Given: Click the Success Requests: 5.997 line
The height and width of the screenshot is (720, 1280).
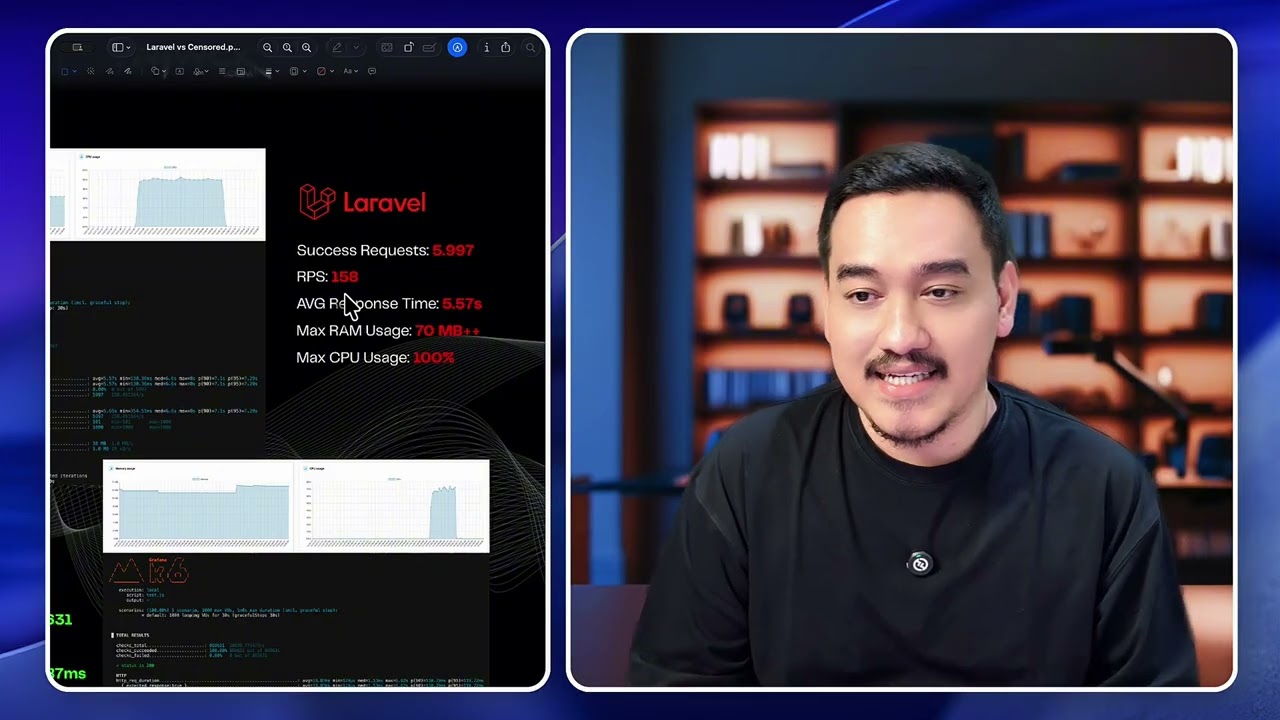Looking at the screenshot, I should click(x=385, y=250).
